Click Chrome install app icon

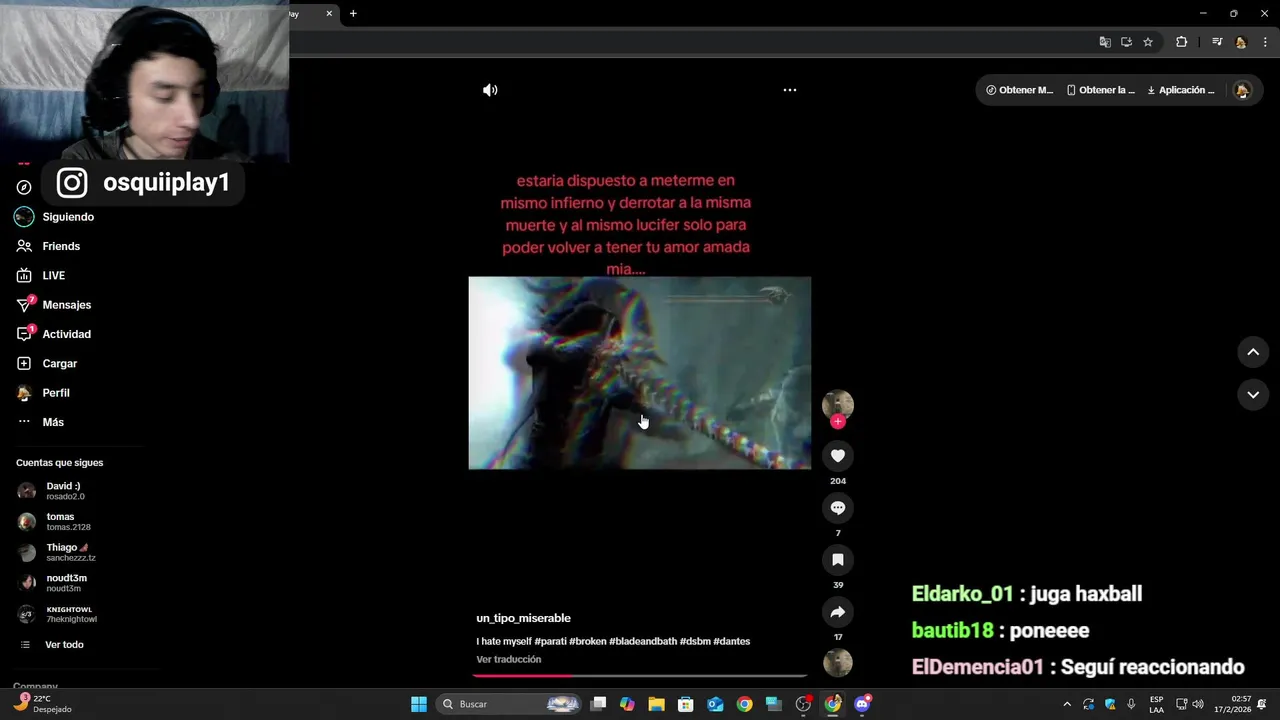pos(1126,42)
